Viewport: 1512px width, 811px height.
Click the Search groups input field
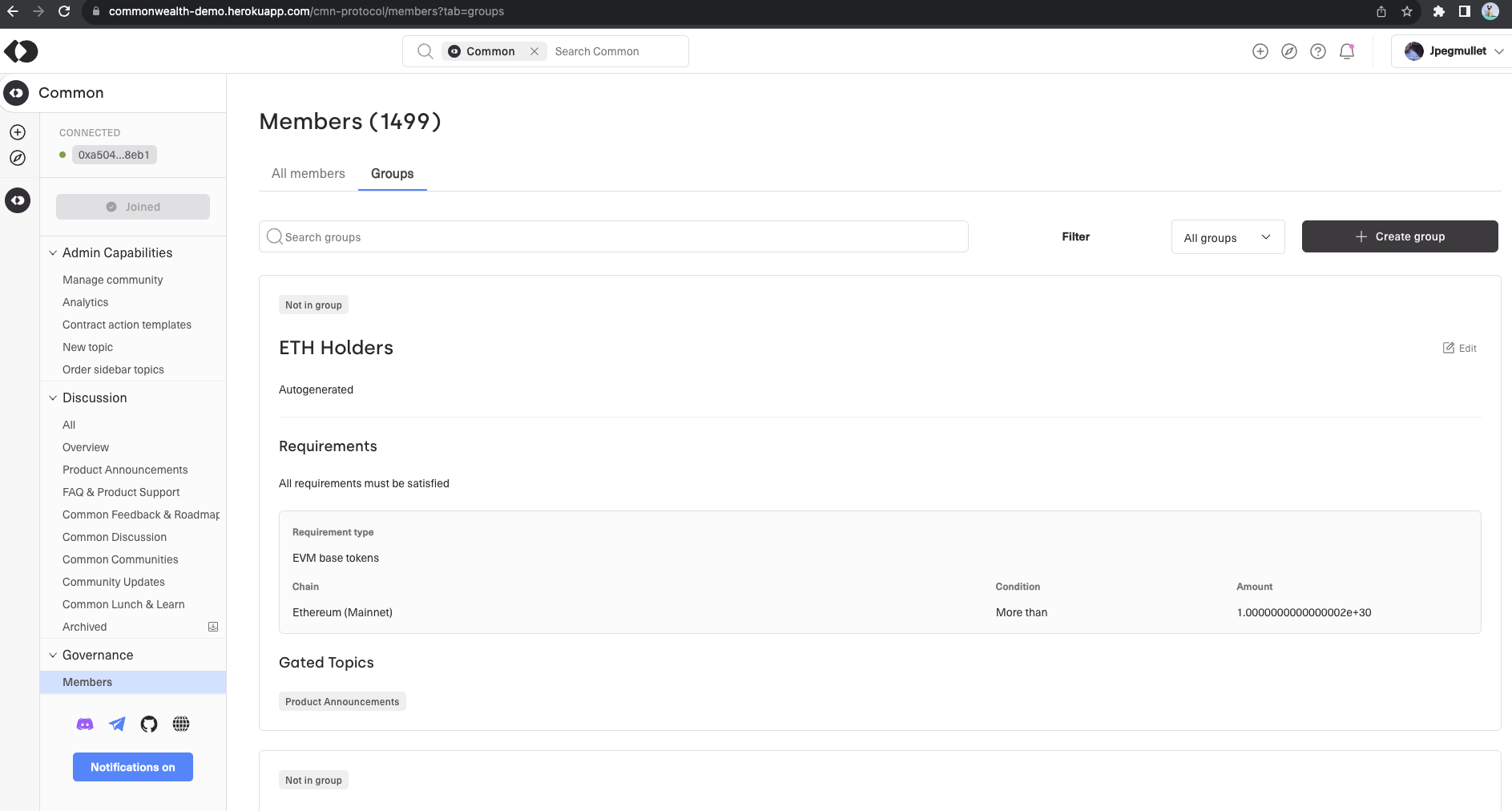(x=614, y=237)
